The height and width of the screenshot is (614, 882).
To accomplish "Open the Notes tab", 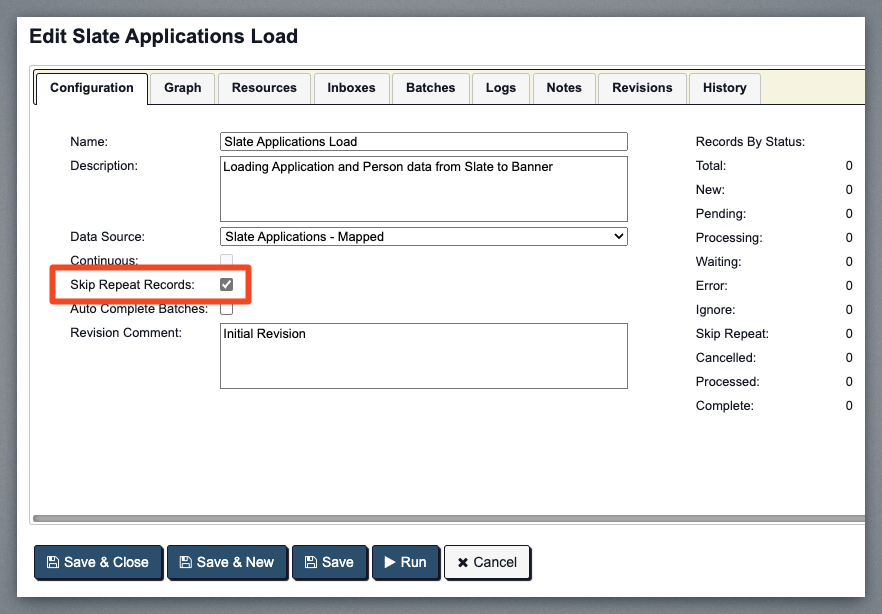I will pos(564,88).
